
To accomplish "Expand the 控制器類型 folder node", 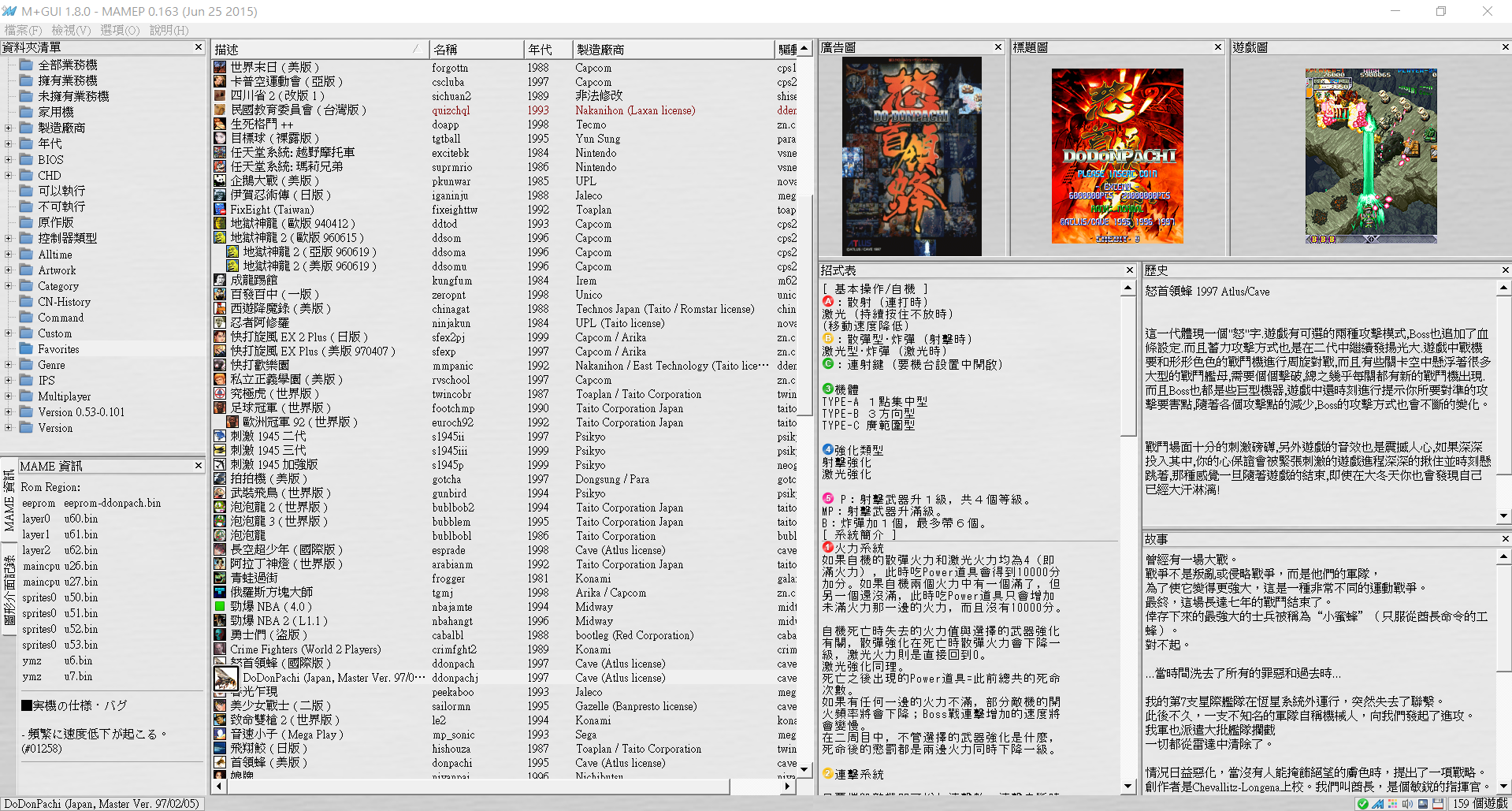I will pyautogui.click(x=9, y=238).
